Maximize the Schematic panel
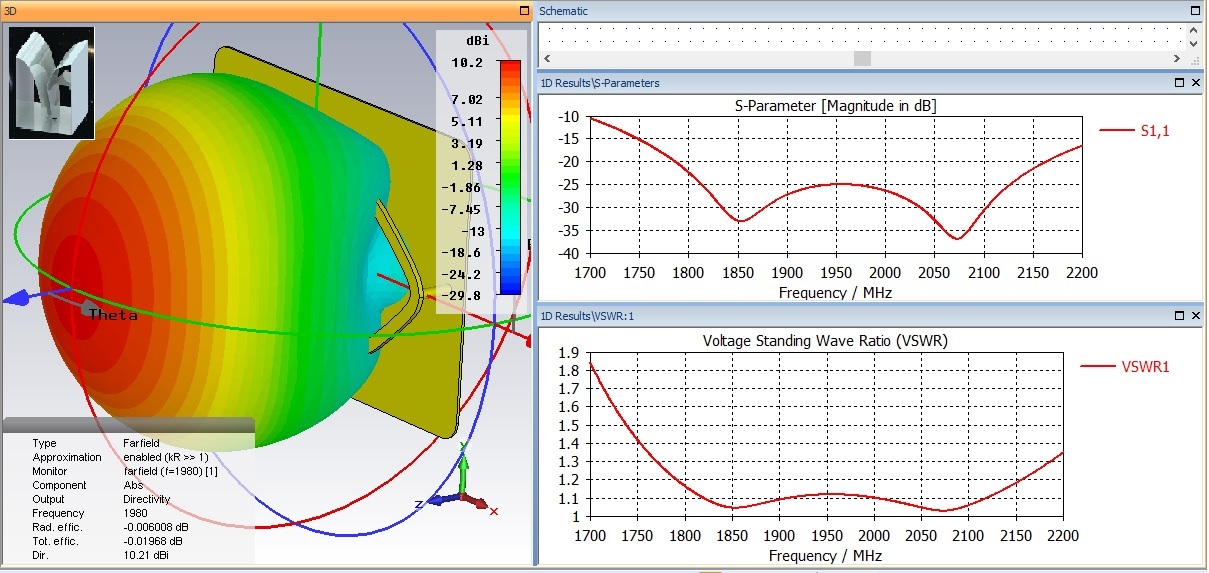 [1196, 11]
